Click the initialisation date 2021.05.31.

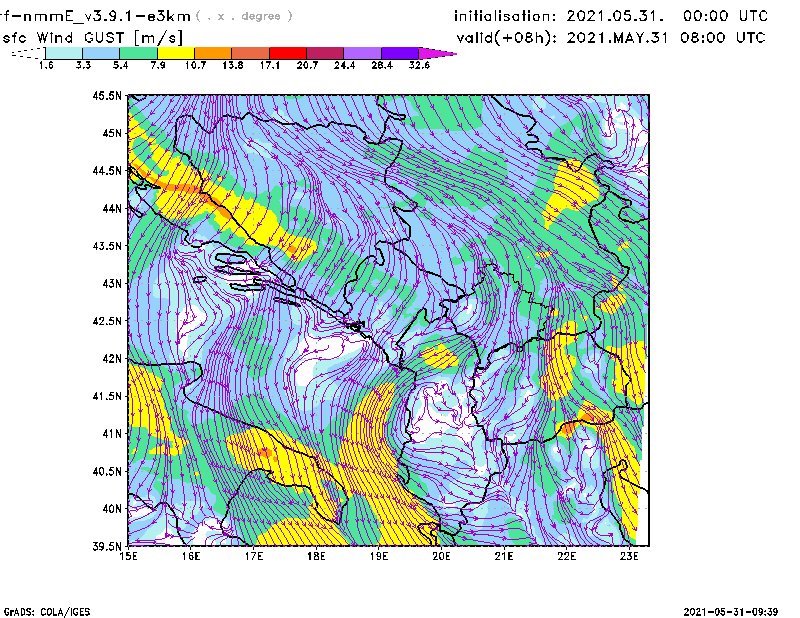click(x=616, y=16)
